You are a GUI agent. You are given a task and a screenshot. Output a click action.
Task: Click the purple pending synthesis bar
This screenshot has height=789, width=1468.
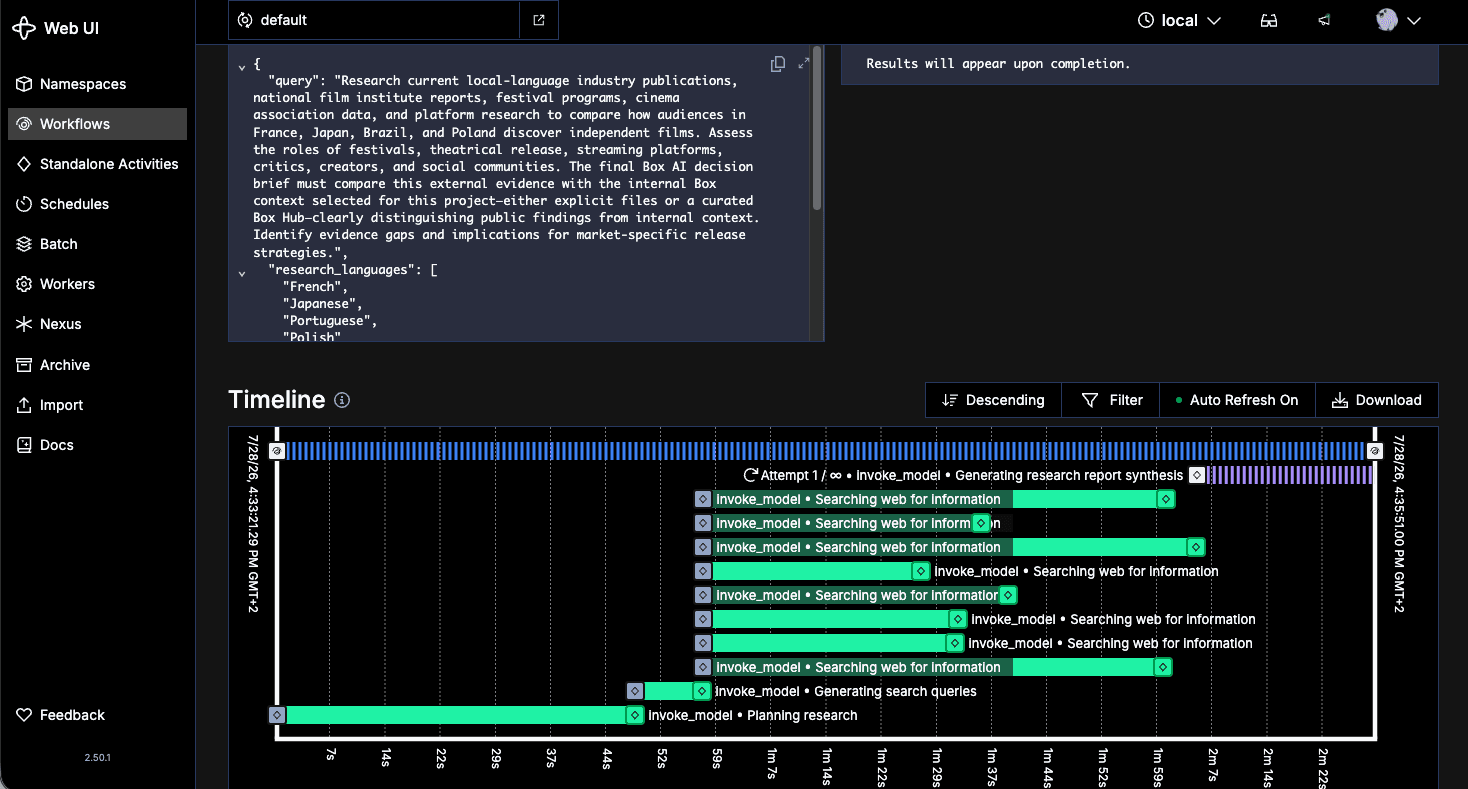[1290, 475]
